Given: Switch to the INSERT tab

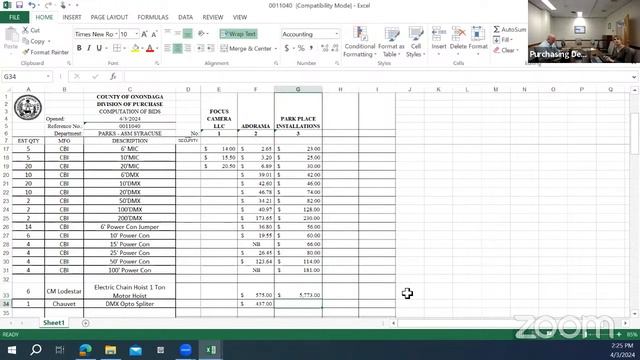Looking at the screenshot, I should tap(72, 17).
